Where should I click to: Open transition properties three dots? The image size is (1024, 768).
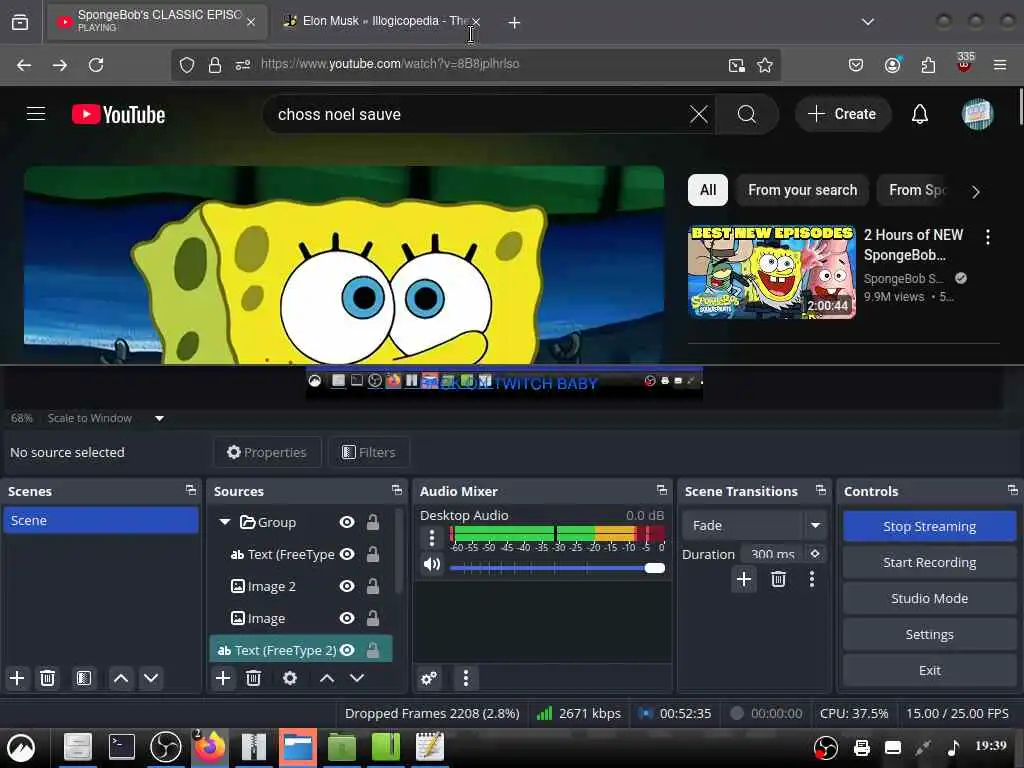[x=812, y=579]
